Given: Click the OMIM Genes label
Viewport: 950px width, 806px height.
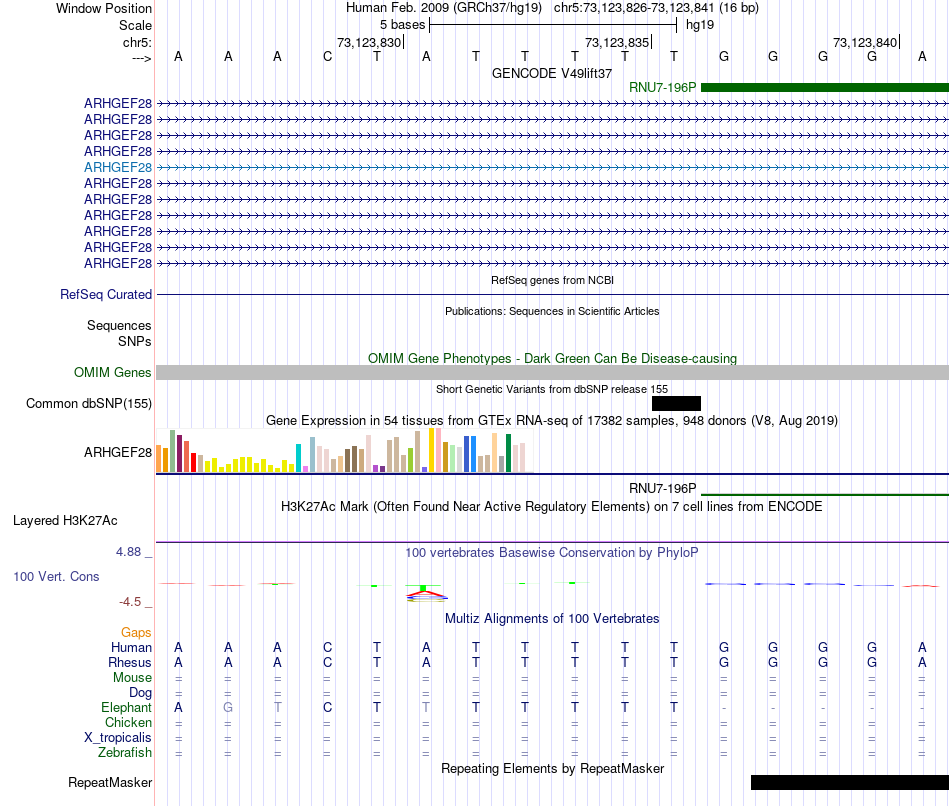Looking at the screenshot, I should click(112, 372).
